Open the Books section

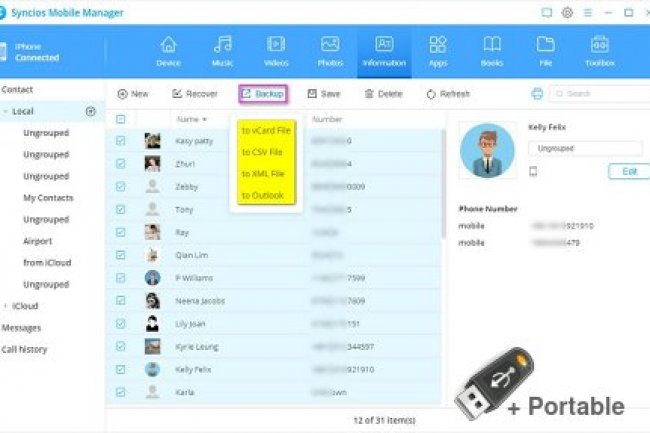(x=492, y=50)
